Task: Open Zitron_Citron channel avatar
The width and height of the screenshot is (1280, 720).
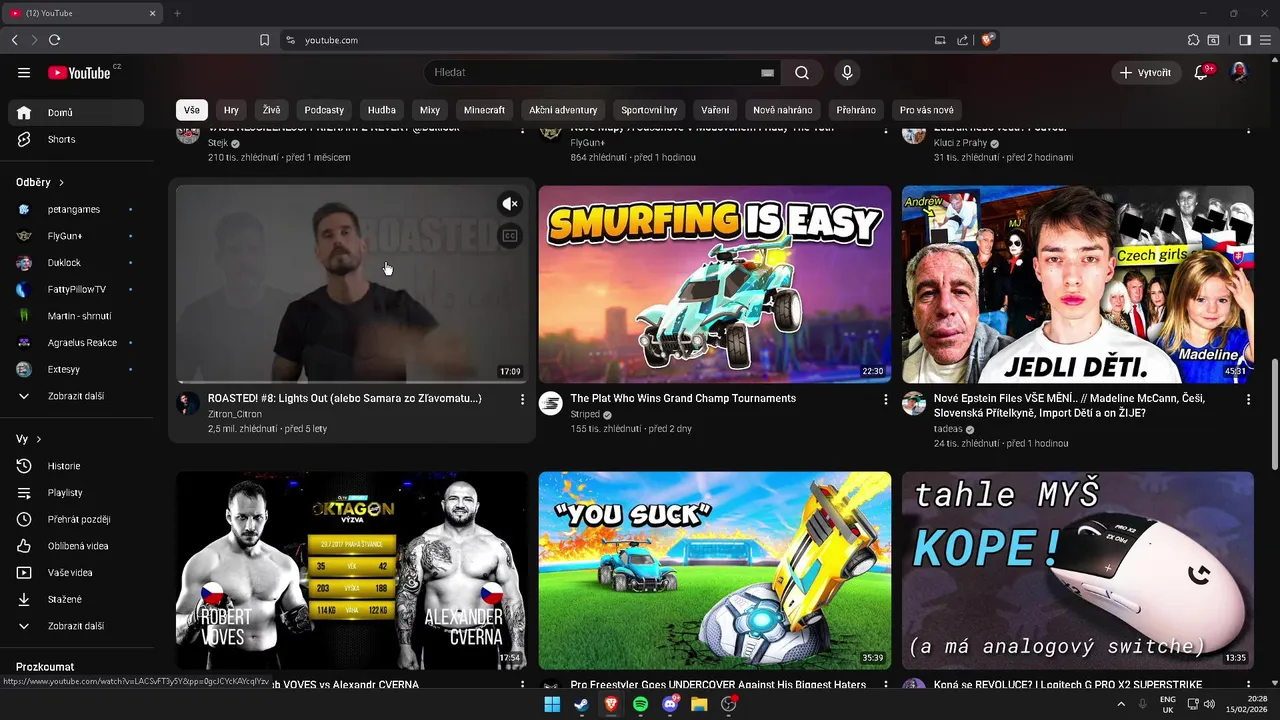Action: click(188, 403)
